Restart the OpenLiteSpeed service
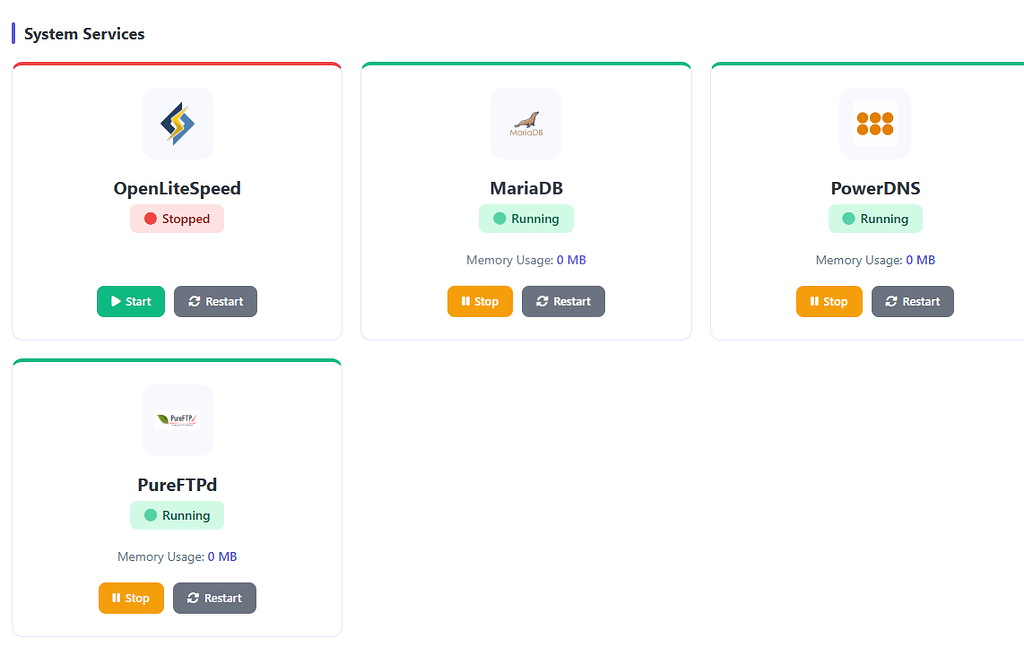1024x655 pixels. pyautogui.click(x=215, y=301)
